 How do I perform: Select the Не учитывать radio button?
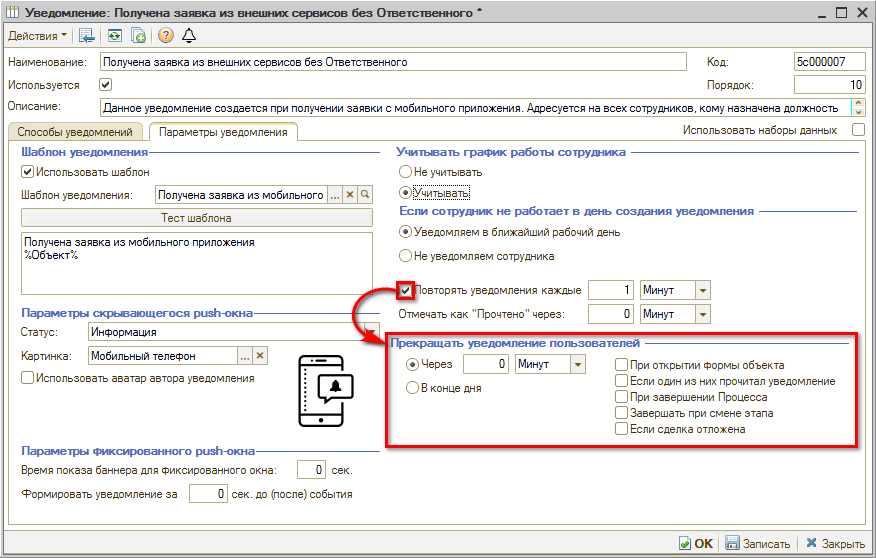(406, 172)
